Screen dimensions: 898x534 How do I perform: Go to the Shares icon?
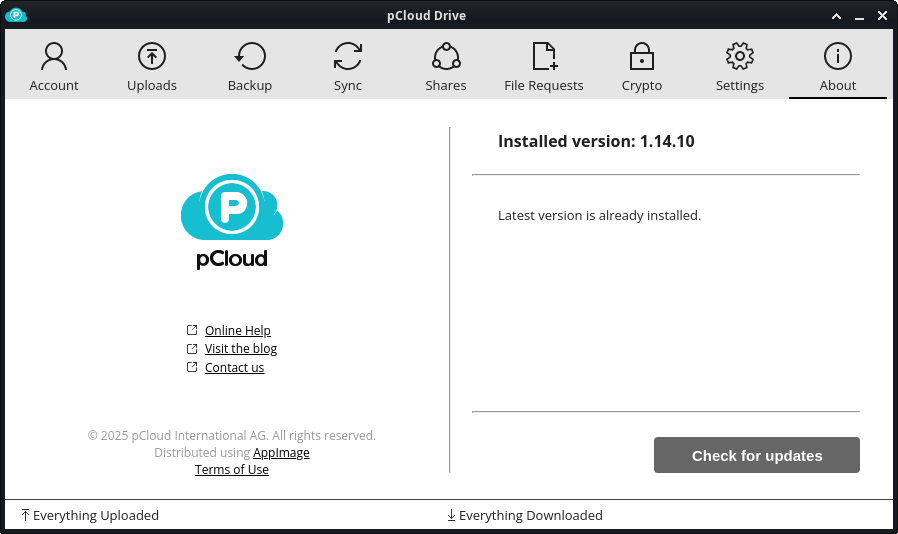[446, 56]
